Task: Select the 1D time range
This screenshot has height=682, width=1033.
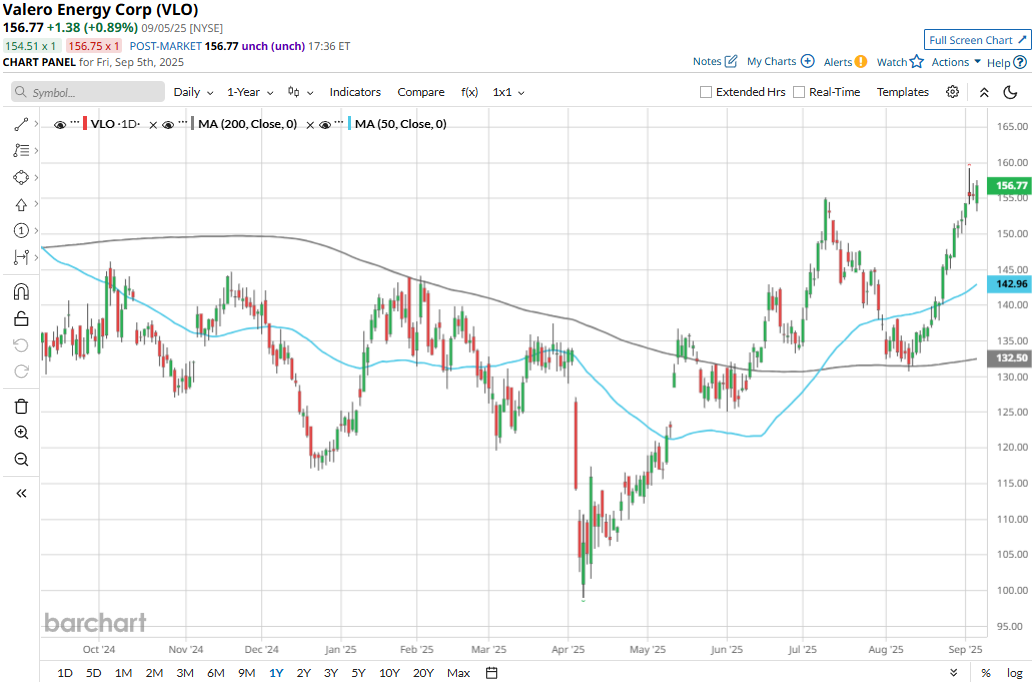Action: (65, 673)
